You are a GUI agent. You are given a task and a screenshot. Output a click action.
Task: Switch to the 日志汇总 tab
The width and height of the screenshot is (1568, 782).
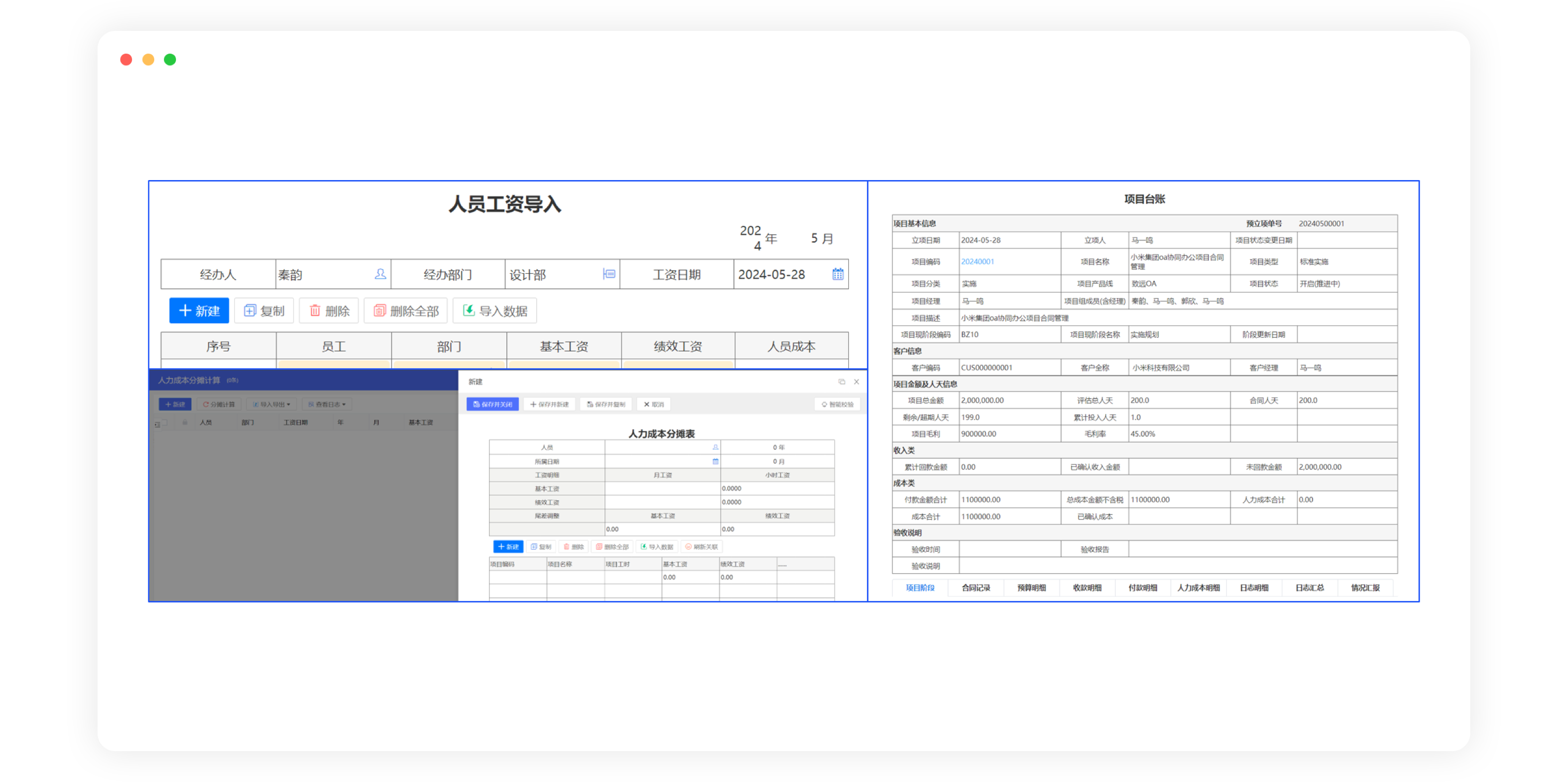pos(1310,588)
